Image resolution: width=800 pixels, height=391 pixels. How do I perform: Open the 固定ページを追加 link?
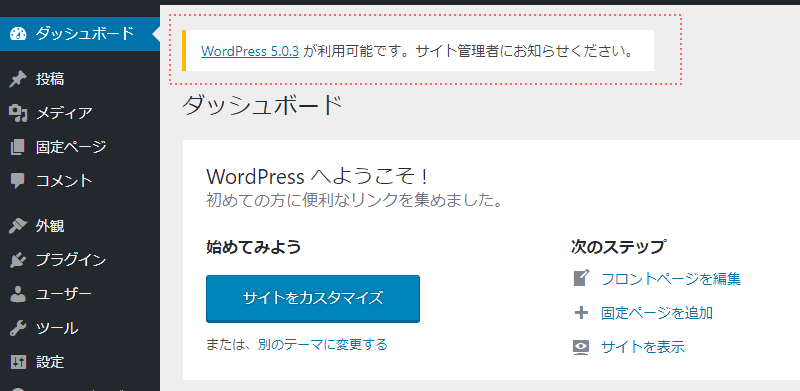click(x=657, y=313)
